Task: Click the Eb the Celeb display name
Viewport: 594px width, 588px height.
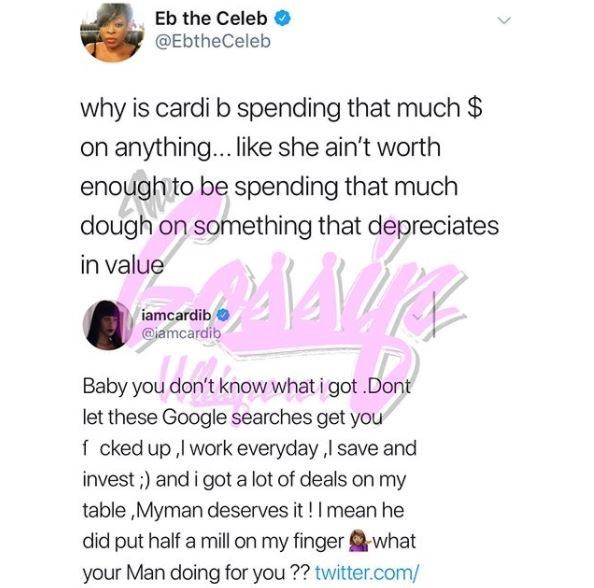Action: [x=211, y=19]
